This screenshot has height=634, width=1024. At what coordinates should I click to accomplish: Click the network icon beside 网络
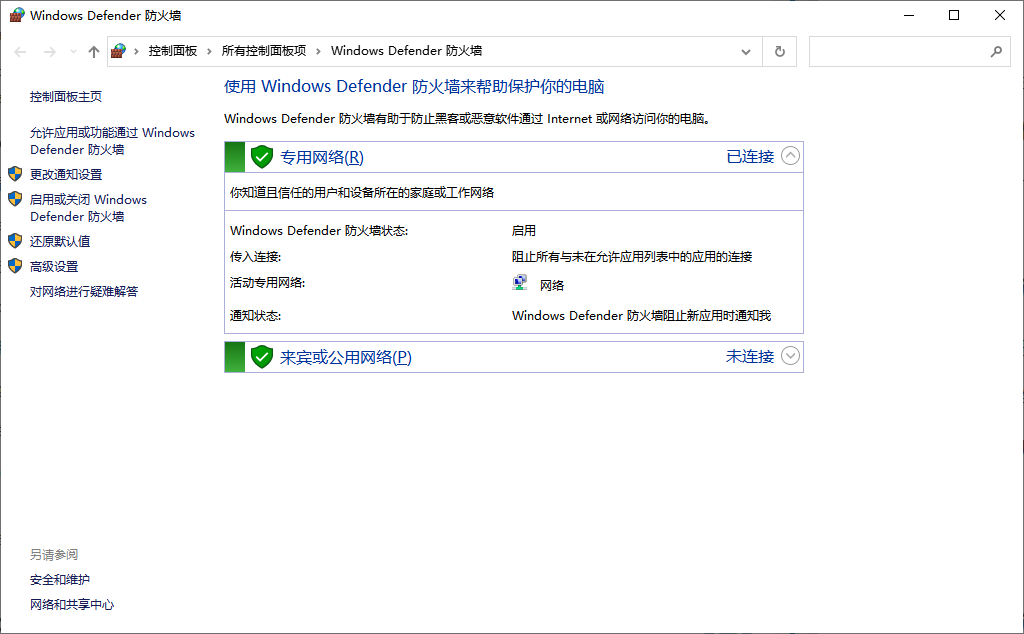(x=520, y=284)
